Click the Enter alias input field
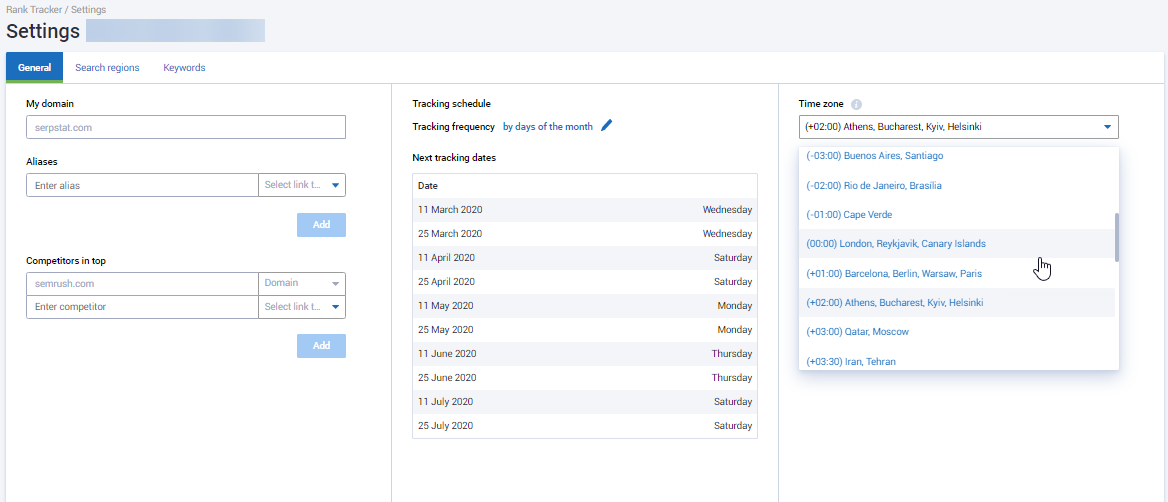The width and height of the screenshot is (1168, 502). click(142, 185)
